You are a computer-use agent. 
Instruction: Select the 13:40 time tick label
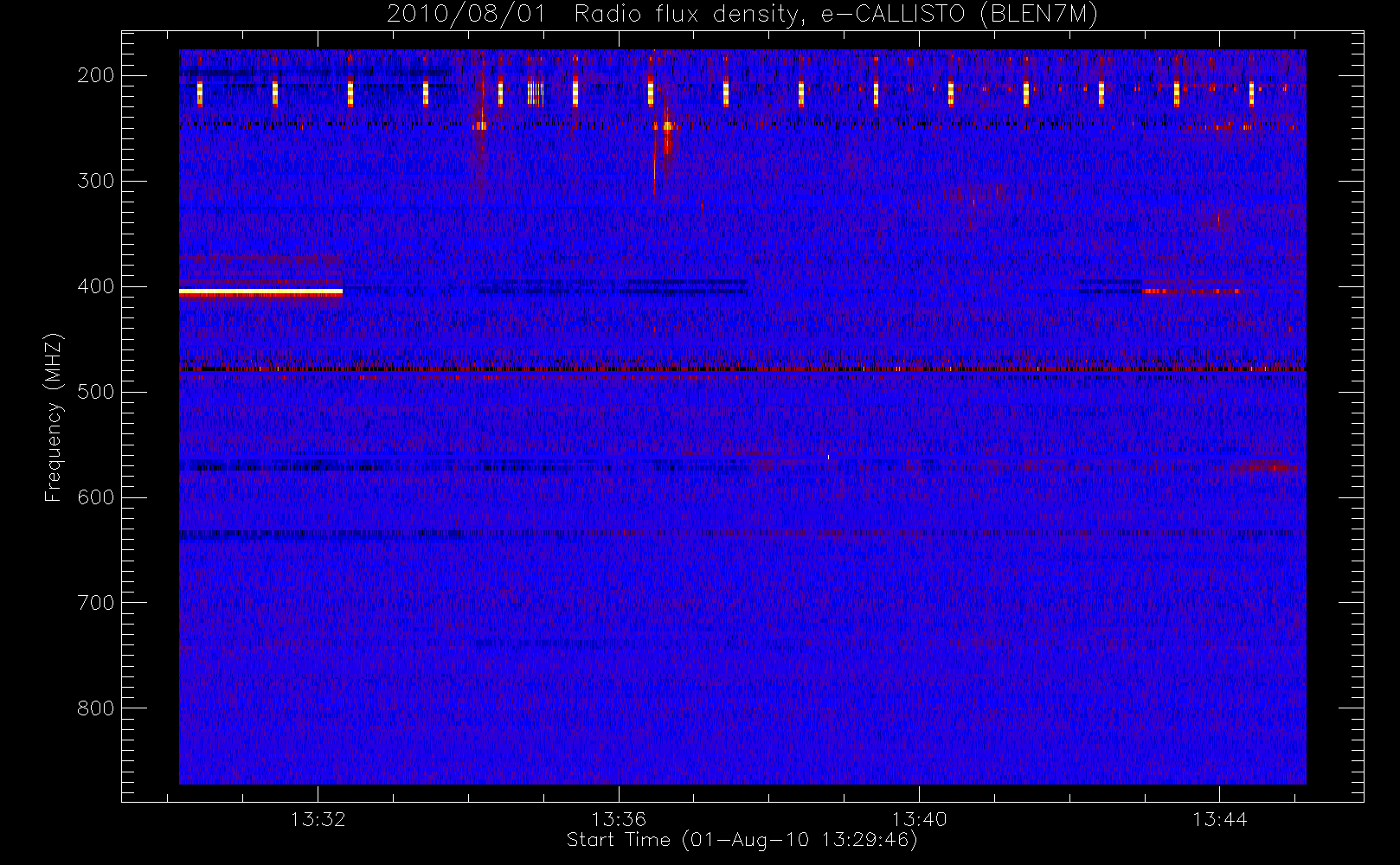point(919,819)
